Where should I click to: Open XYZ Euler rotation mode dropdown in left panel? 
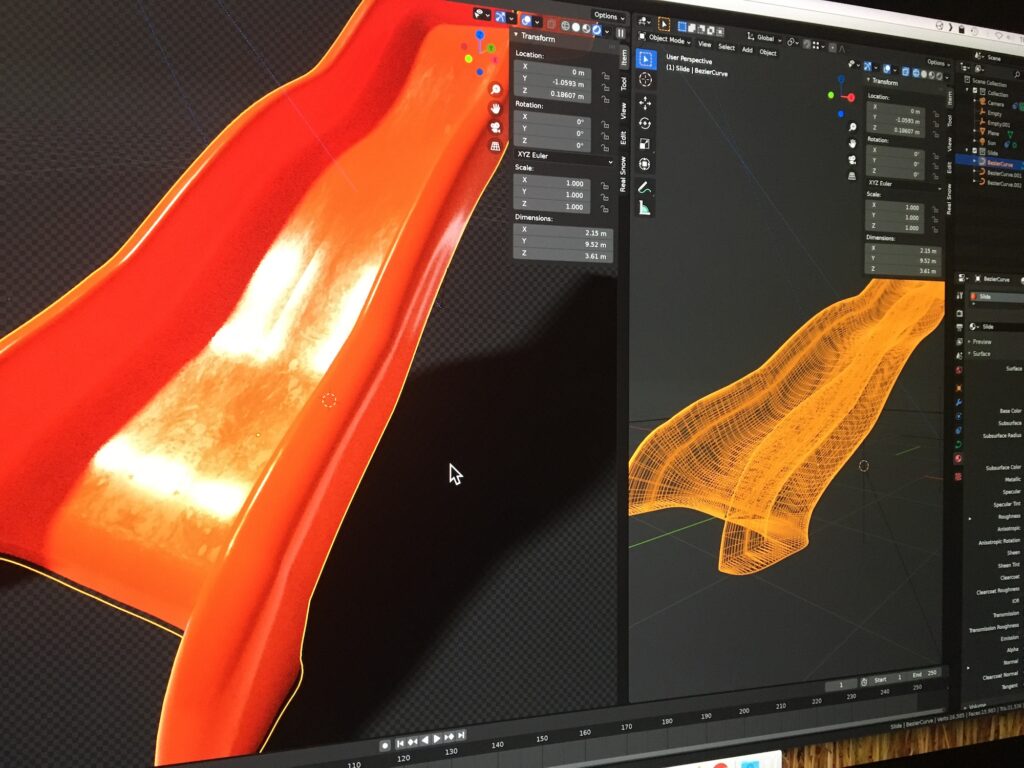(564, 157)
